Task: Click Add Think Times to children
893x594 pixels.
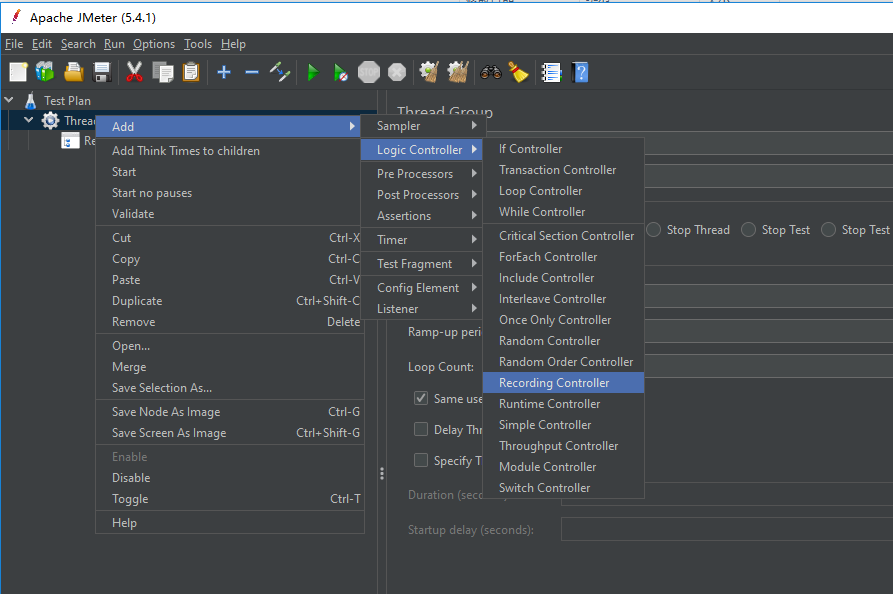Action: (x=230, y=150)
